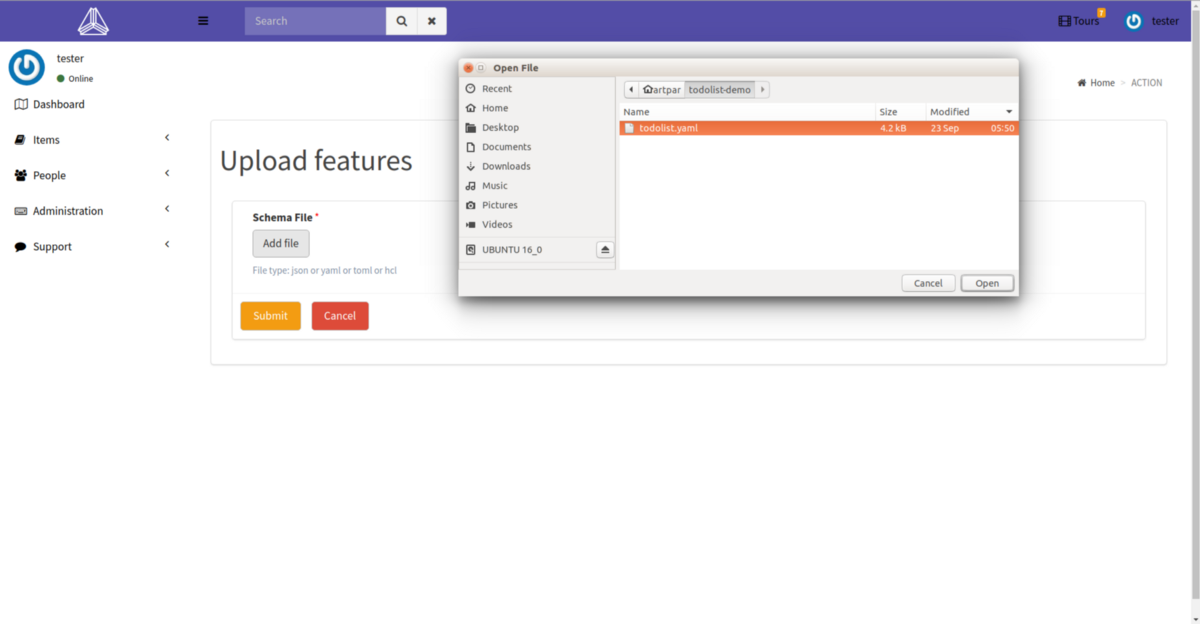Open the Tours link
The width and height of the screenshot is (1200, 624).
pos(1079,21)
